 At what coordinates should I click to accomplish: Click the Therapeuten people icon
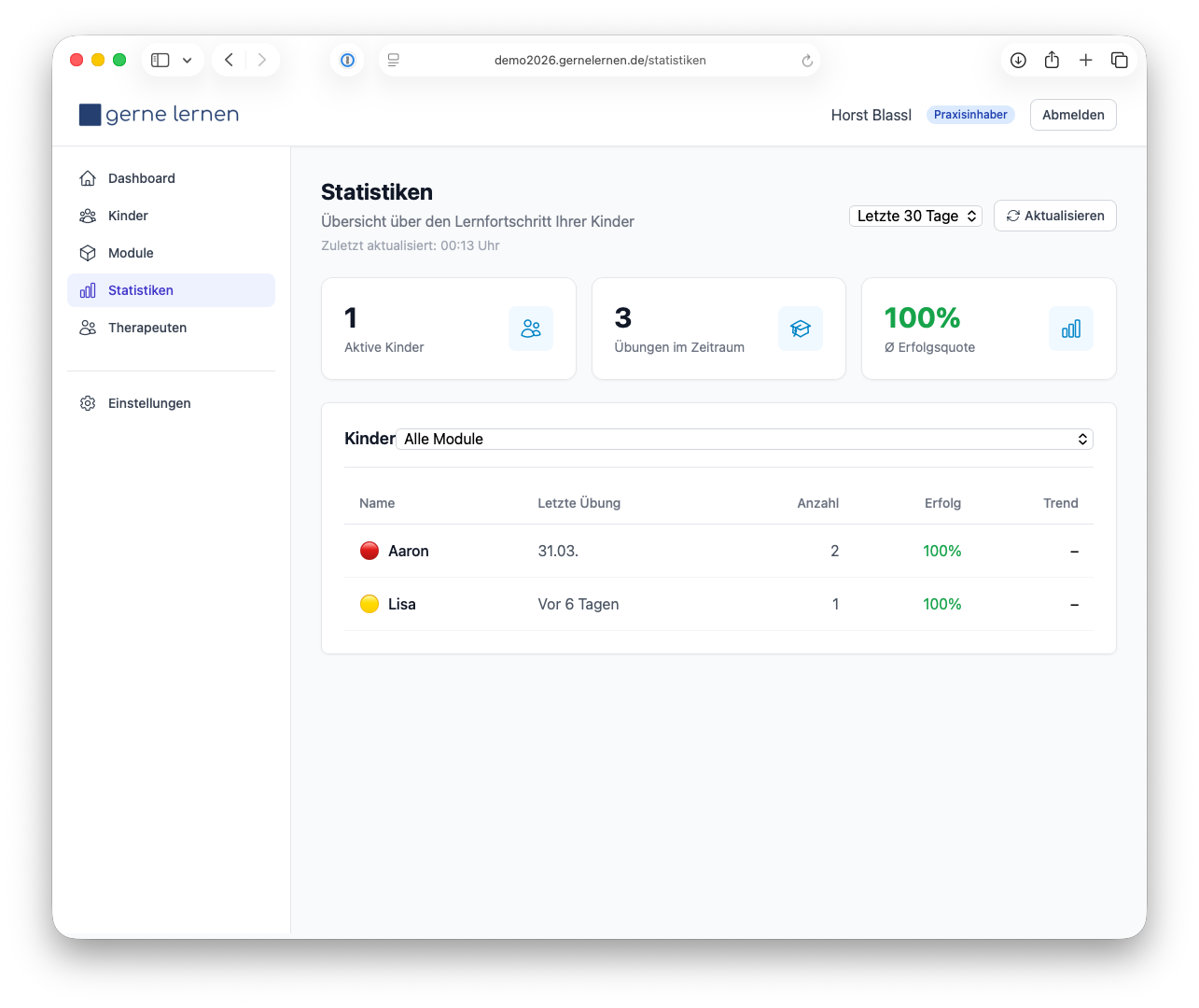click(88, 328)
